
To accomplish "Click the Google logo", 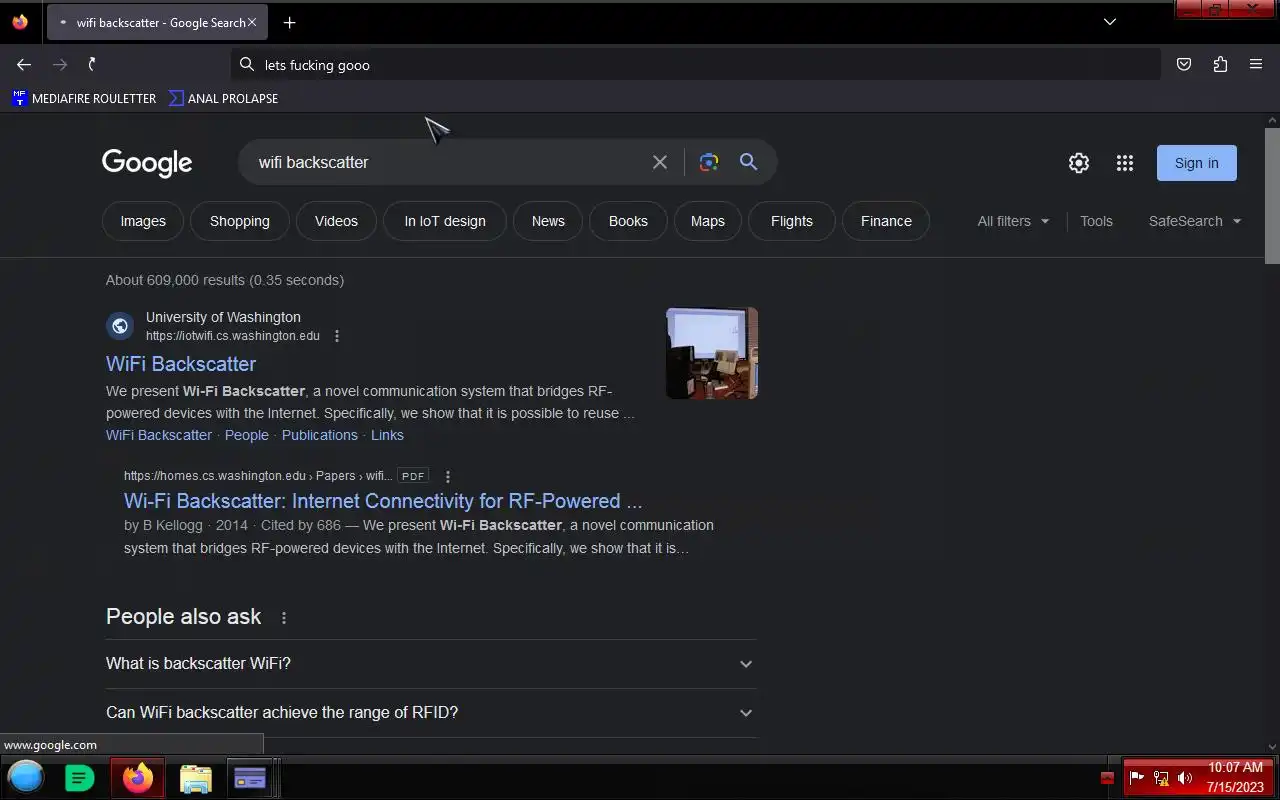I will coord(147,163).
